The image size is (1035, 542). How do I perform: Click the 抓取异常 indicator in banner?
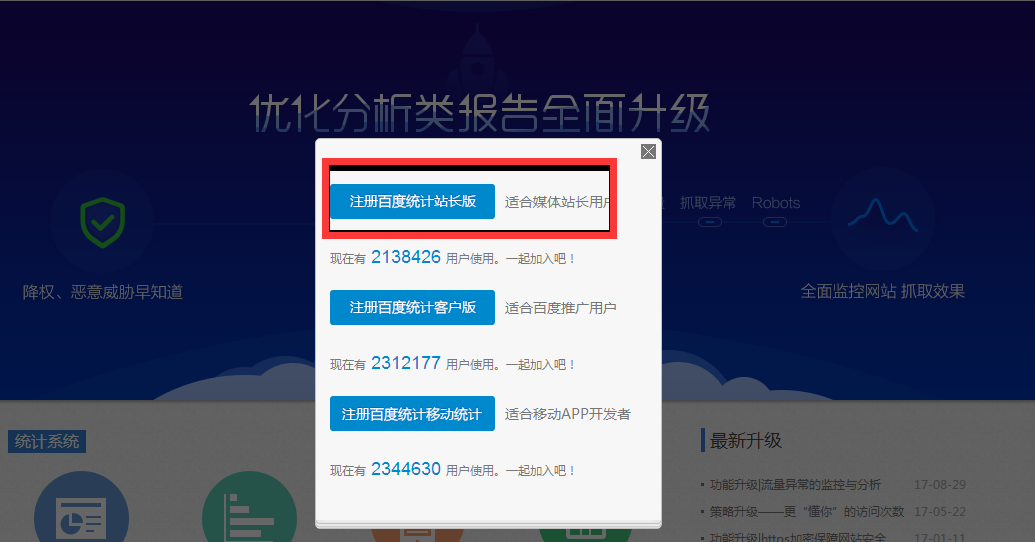click(708, 203)
